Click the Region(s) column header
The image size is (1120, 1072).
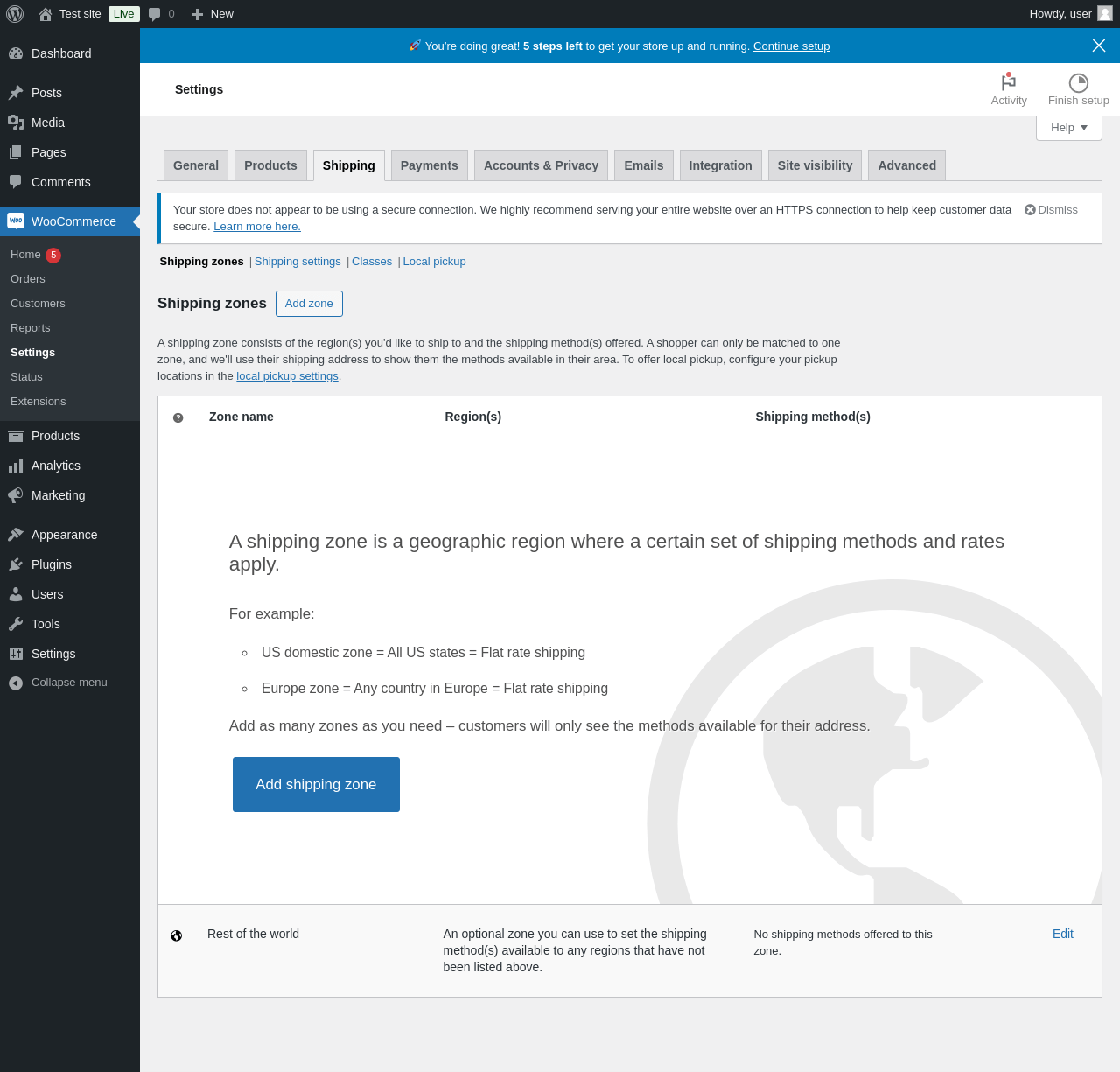pyautogui.click(x=472, y=417)
